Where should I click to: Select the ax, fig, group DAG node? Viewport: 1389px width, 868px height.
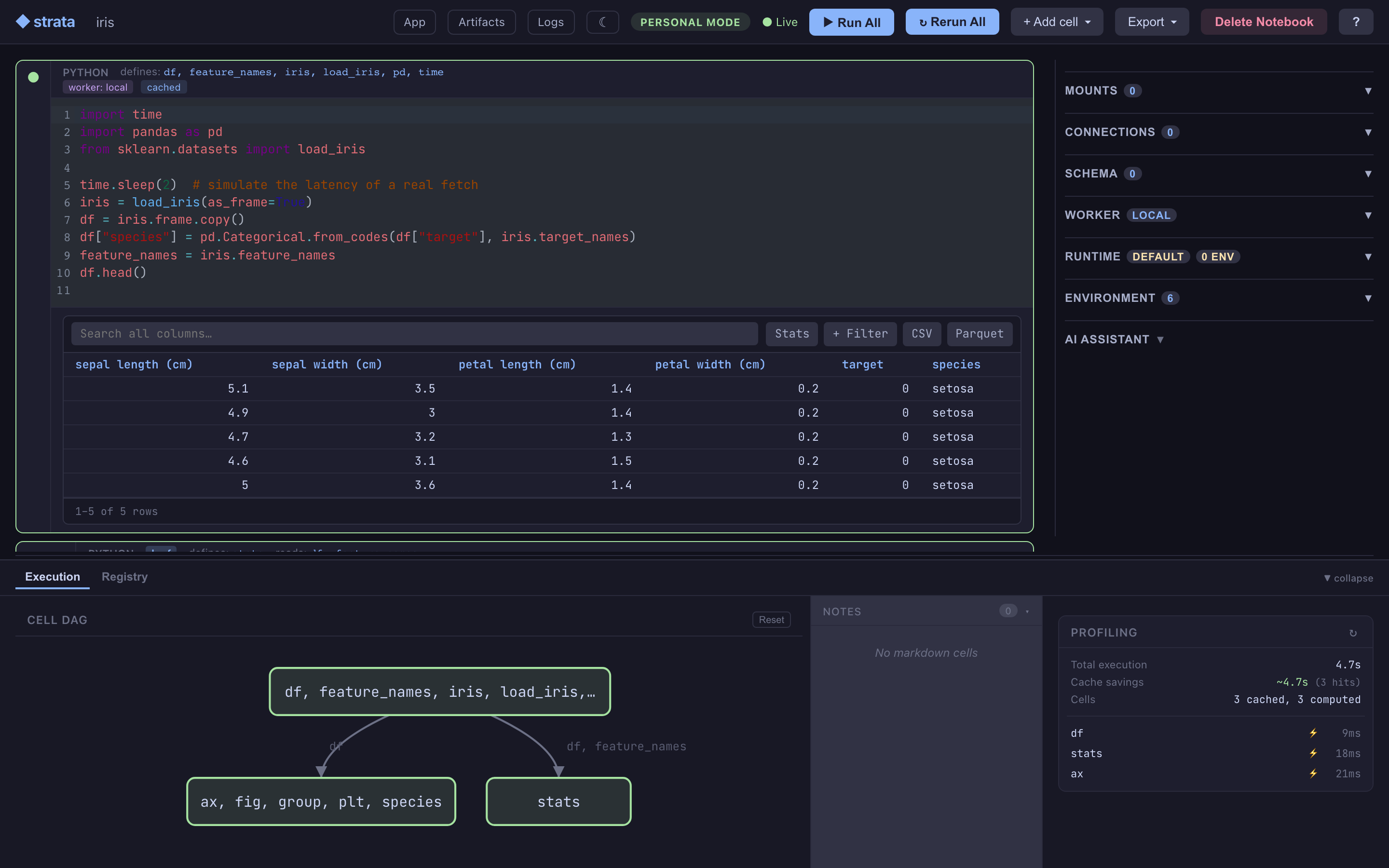[x=321, y=802]
